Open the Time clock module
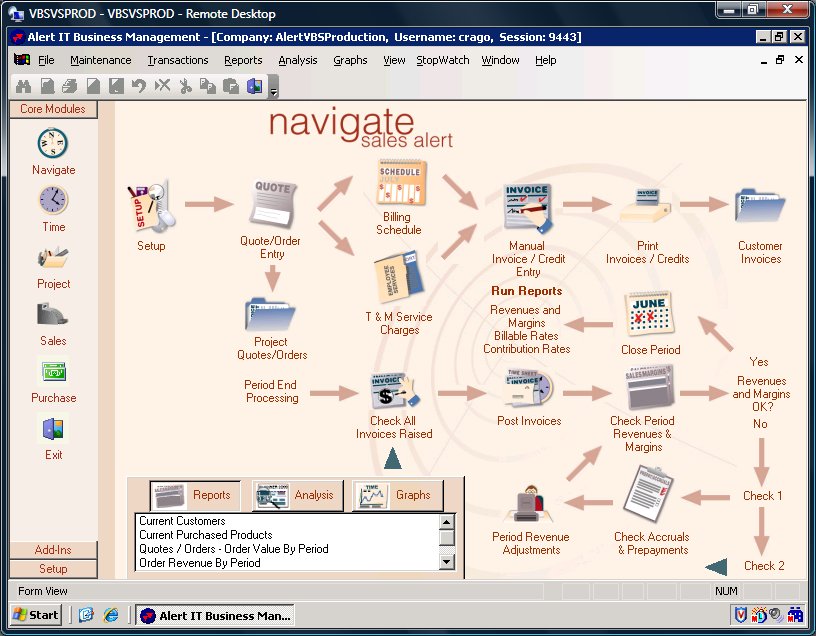 click(x=53, y=200)
